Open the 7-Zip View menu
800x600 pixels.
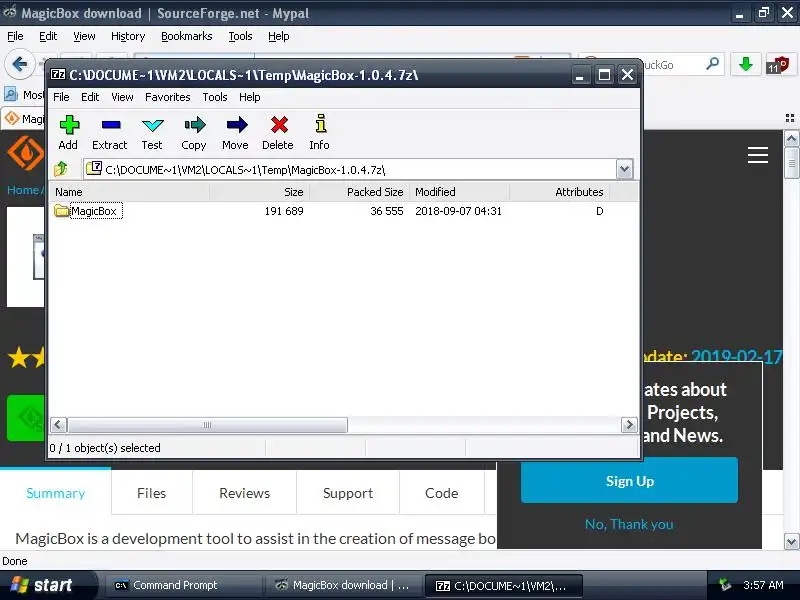(122, 97)
